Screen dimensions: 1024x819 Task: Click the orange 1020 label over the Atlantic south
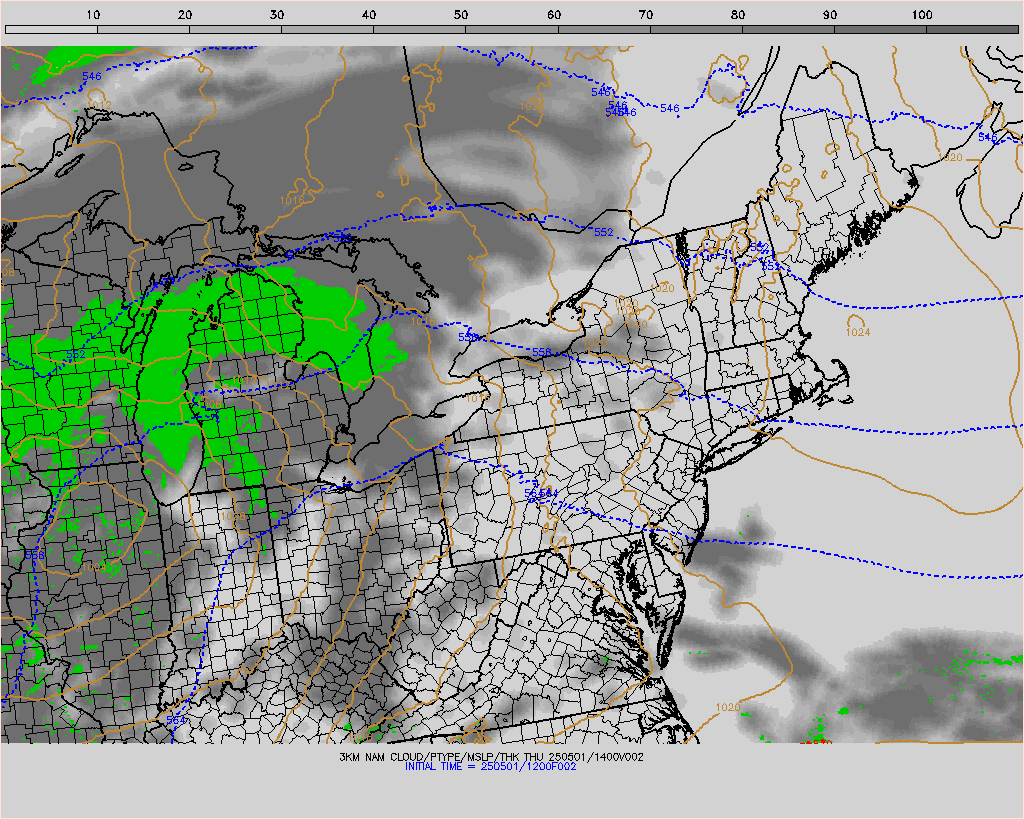click(x=728, y=707)
